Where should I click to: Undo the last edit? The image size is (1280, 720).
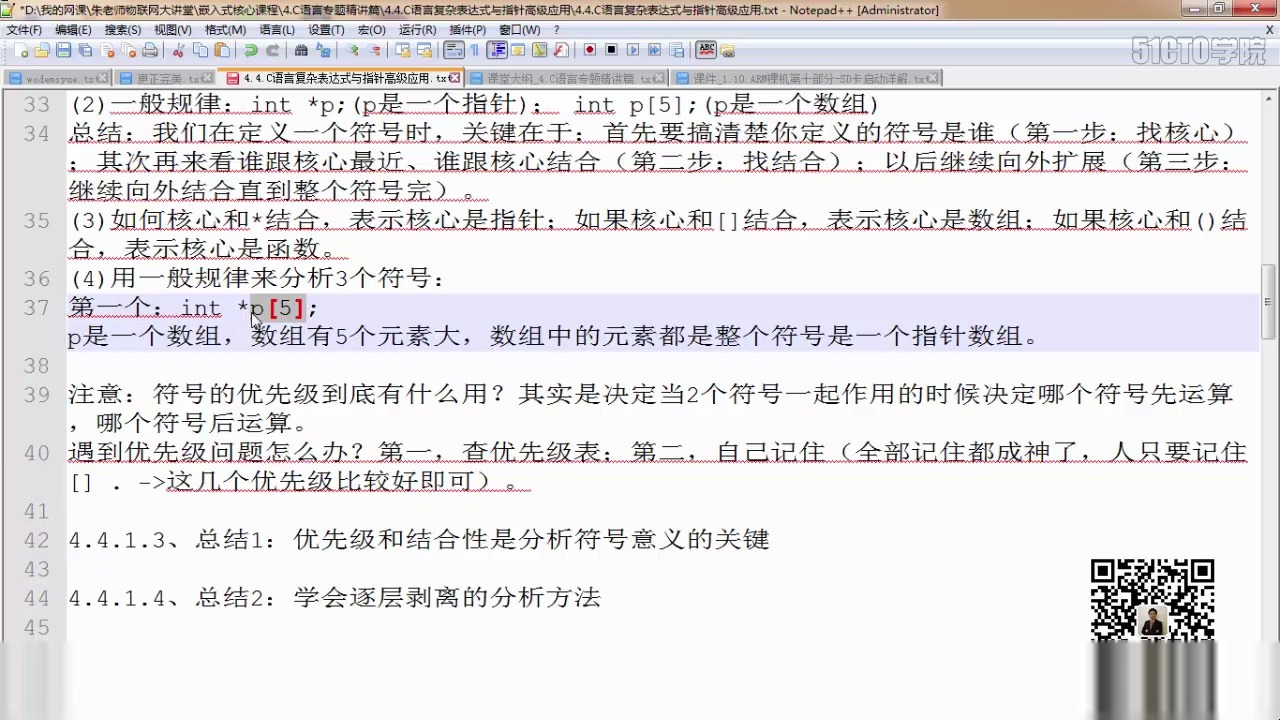pyautogui.click(x=251, y=50)
